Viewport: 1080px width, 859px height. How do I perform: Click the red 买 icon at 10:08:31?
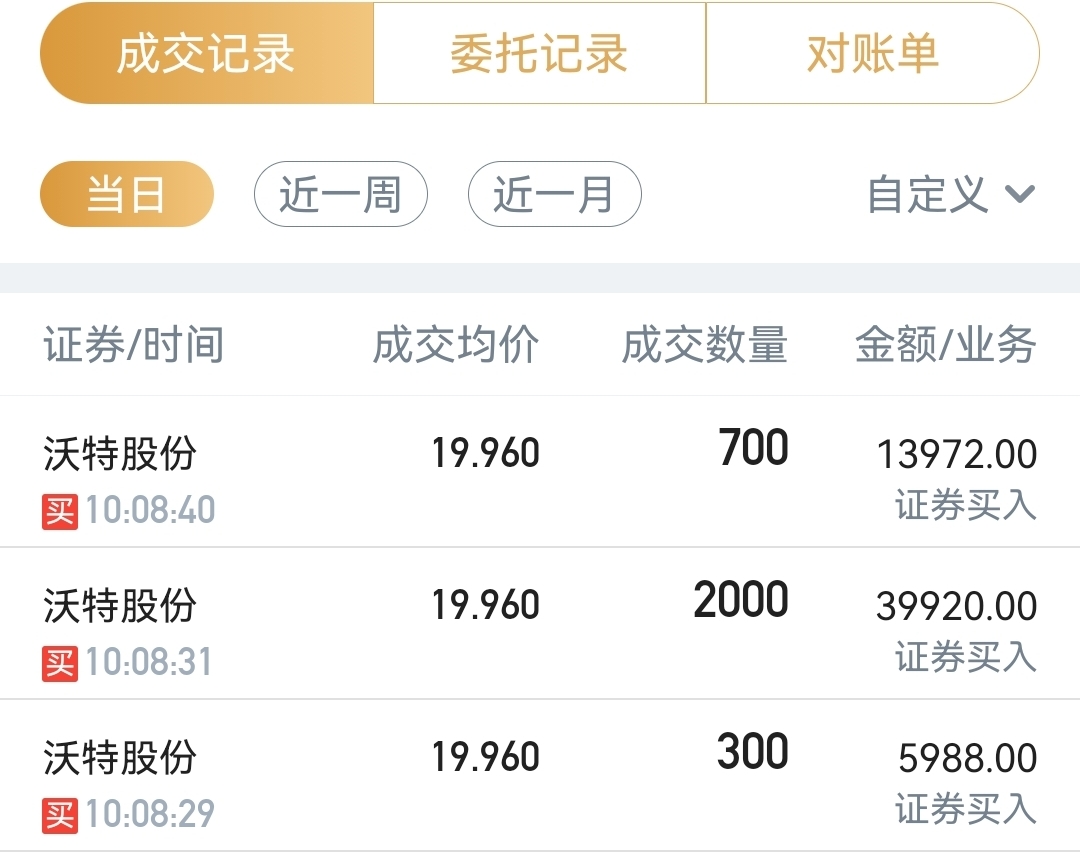[x=59, y=663]
